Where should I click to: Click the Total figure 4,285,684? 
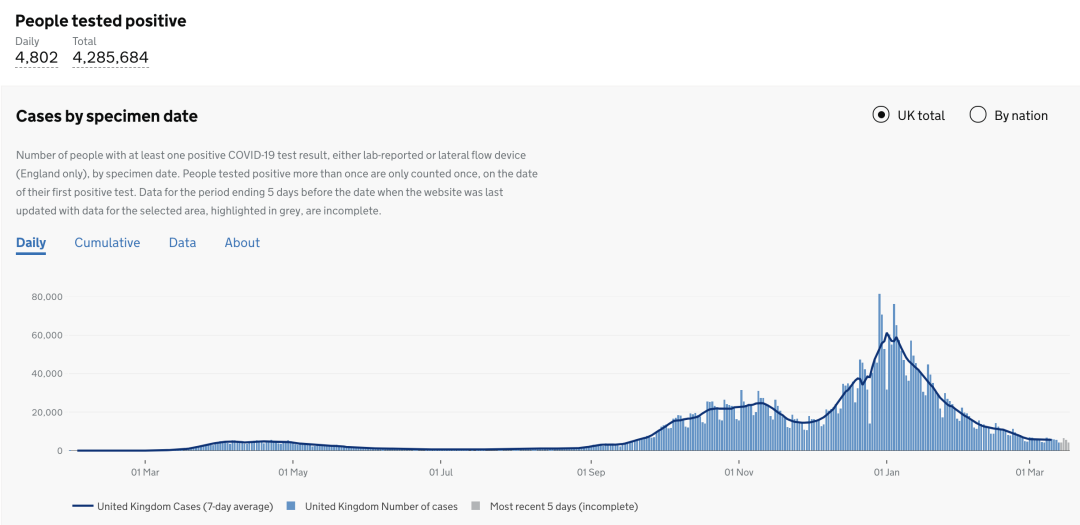coord(110,58)
